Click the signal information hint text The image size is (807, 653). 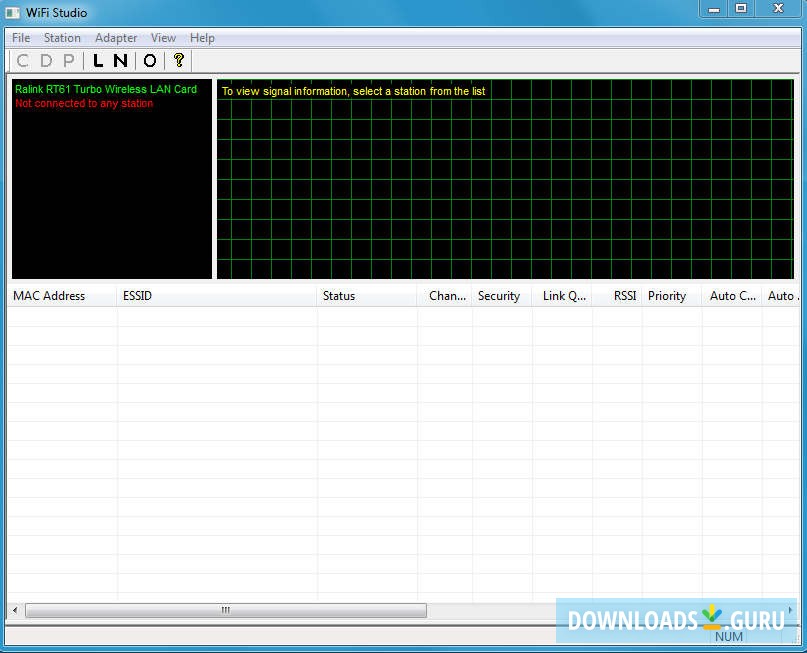point(354,91)
